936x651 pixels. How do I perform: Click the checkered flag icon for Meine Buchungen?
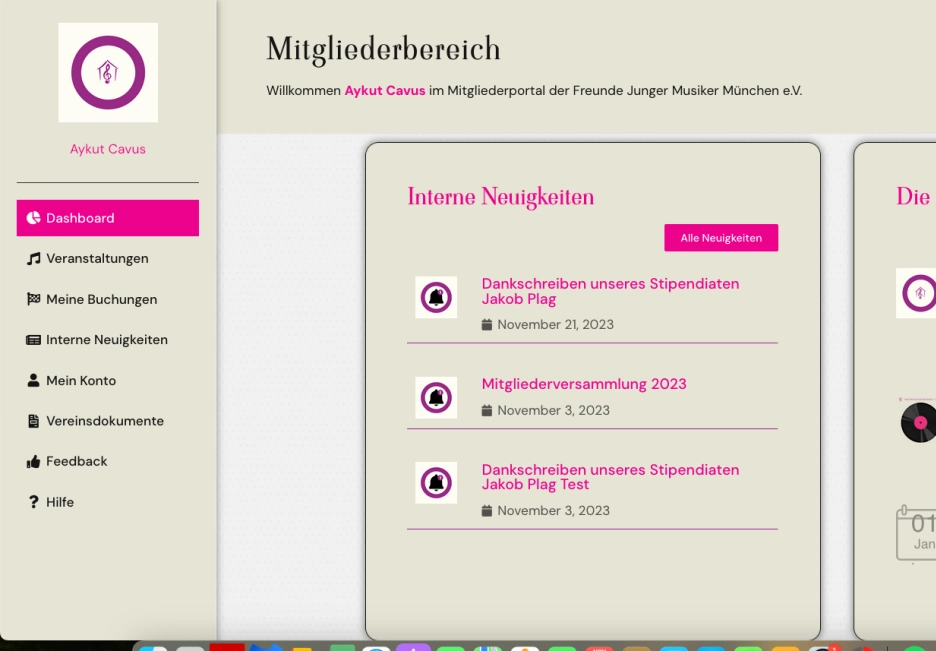[34, 299]
